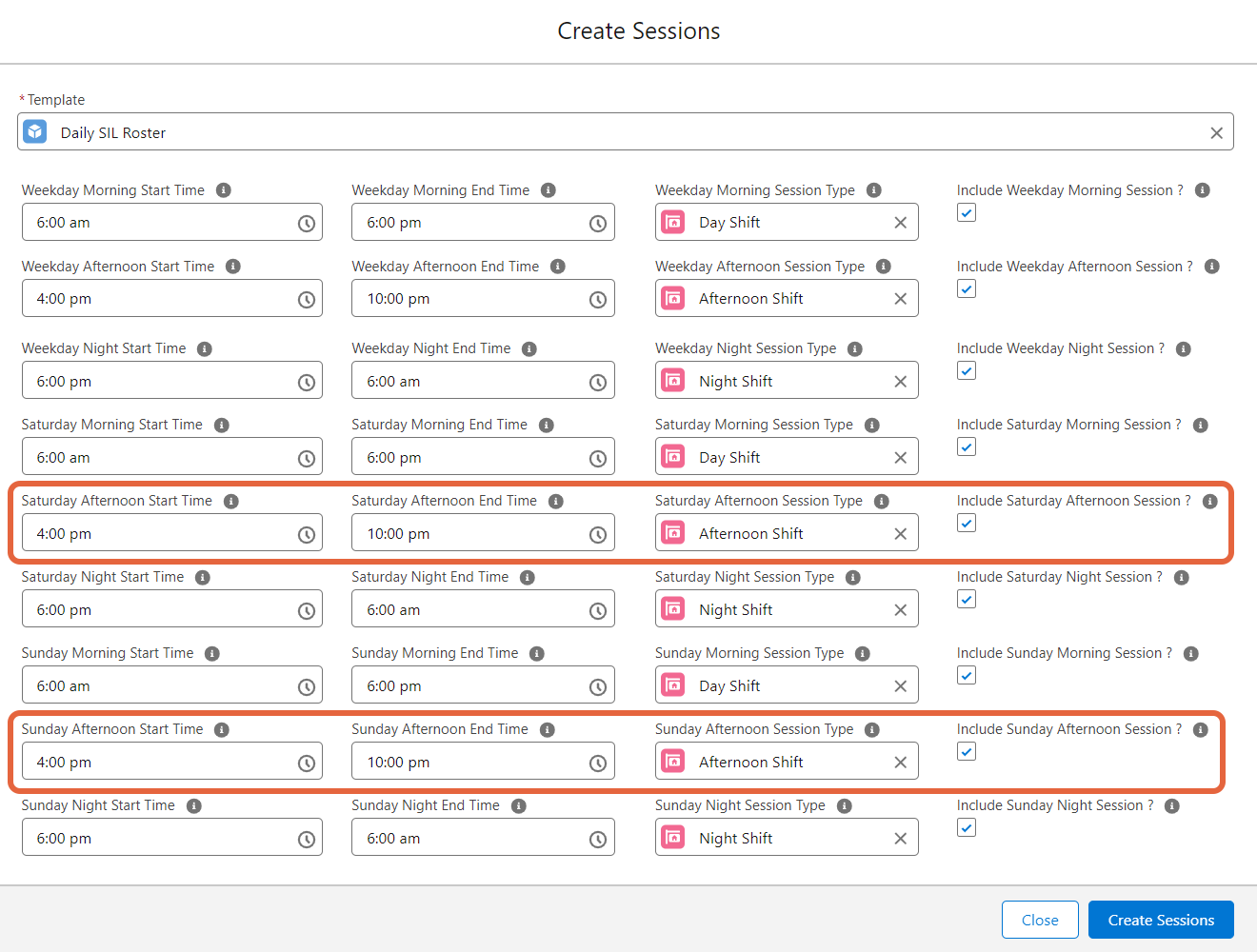The height and width of the screenshot is (952, 1257).
Task: Click the Close button
Action: pyautogui.click(x=1040, y=920)
